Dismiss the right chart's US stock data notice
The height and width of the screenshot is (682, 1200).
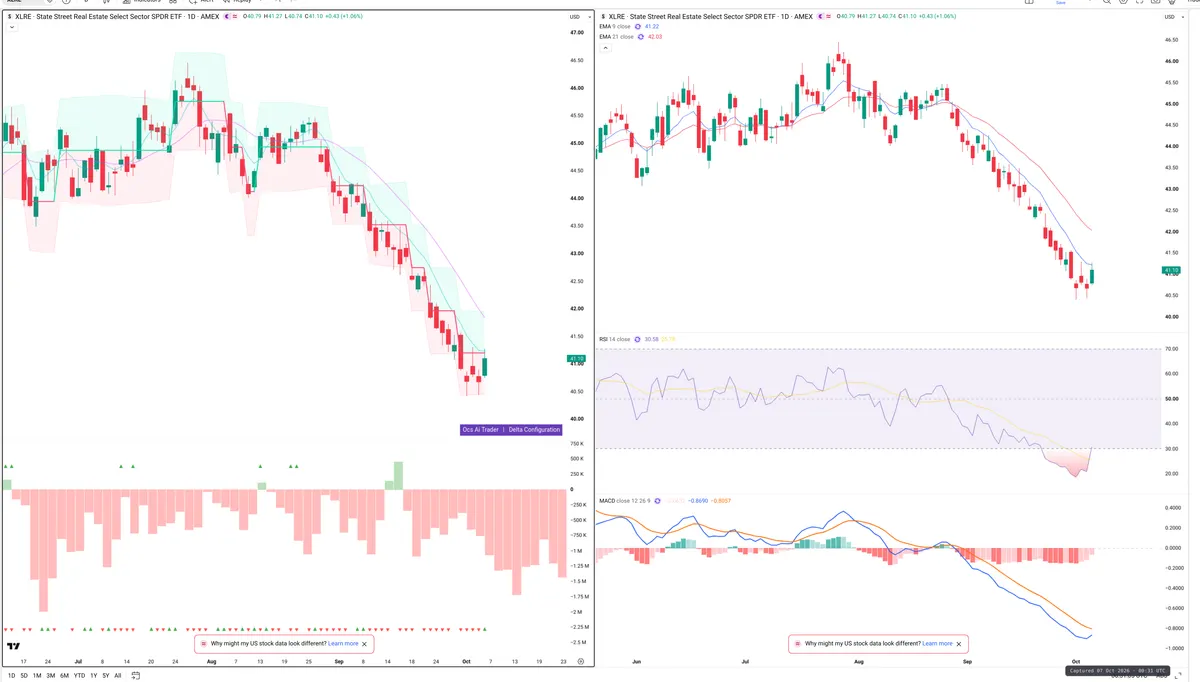[x=960, y=644]
